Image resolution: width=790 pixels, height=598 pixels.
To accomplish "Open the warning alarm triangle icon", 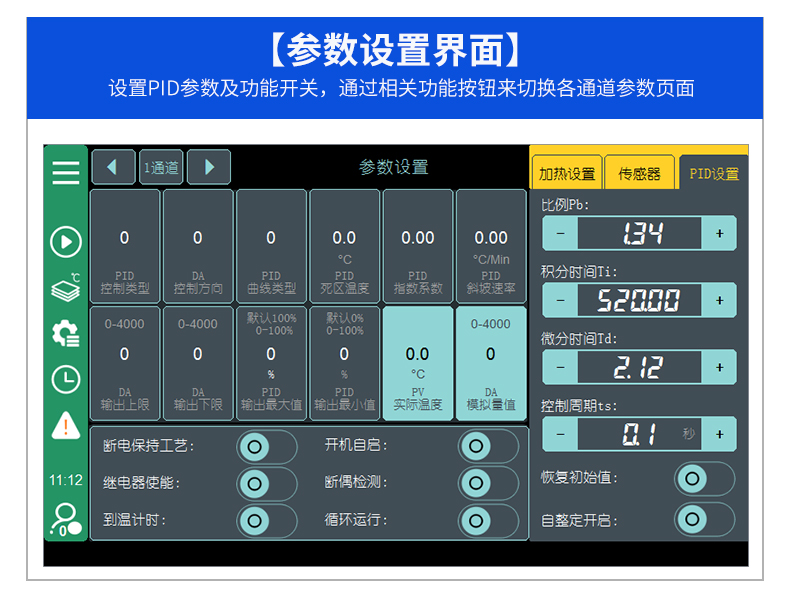I will pos(66,425).
